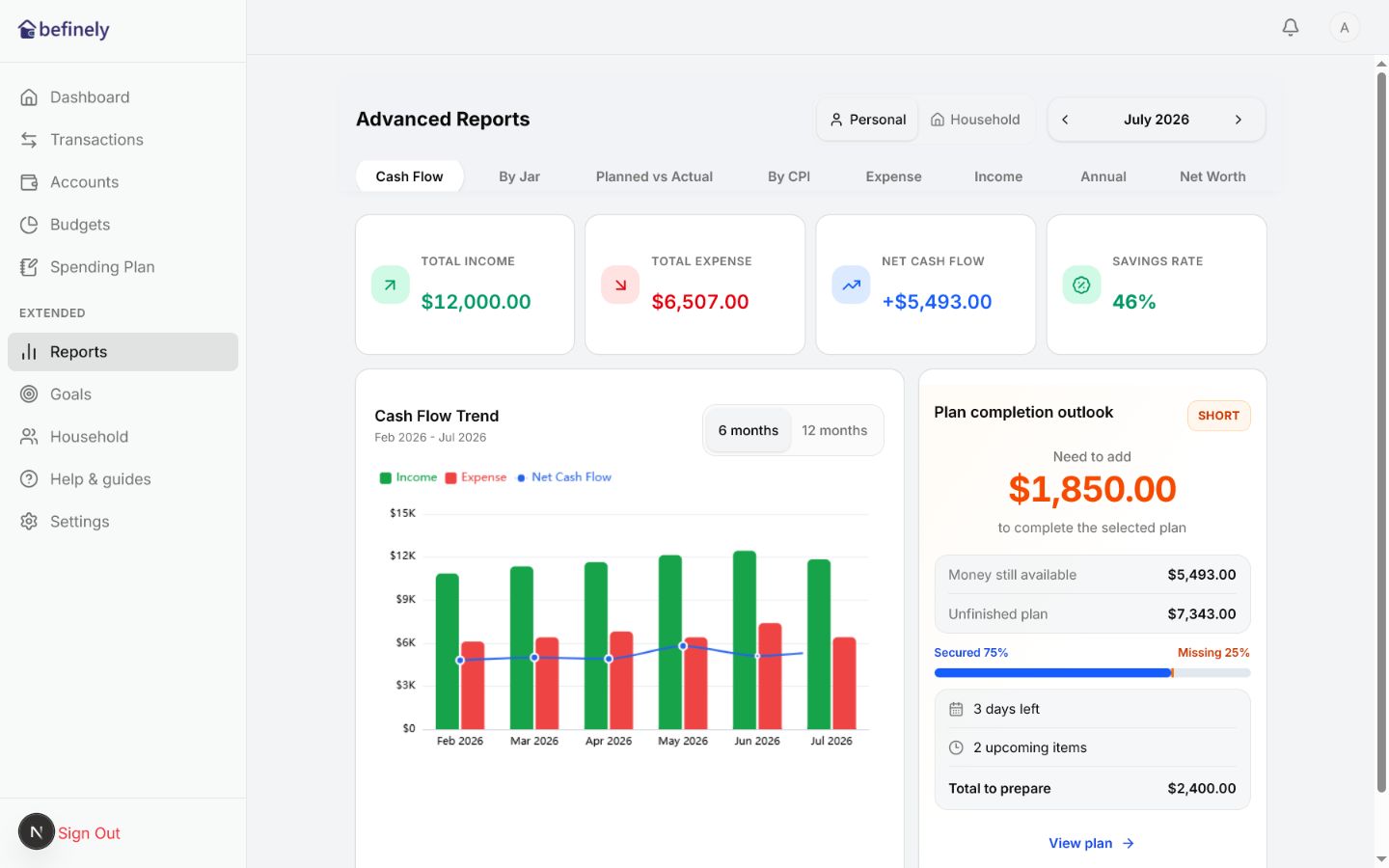
Task: Click the $6,507.00 total expense value
Action: tap(700, 302)
